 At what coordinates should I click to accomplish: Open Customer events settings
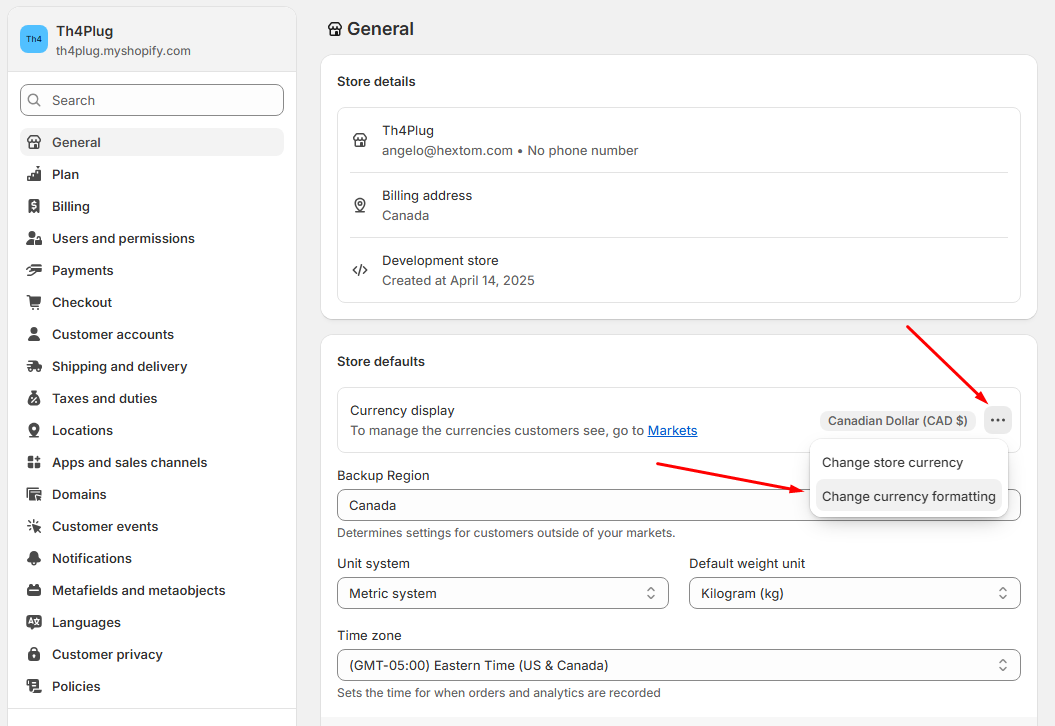152,526
